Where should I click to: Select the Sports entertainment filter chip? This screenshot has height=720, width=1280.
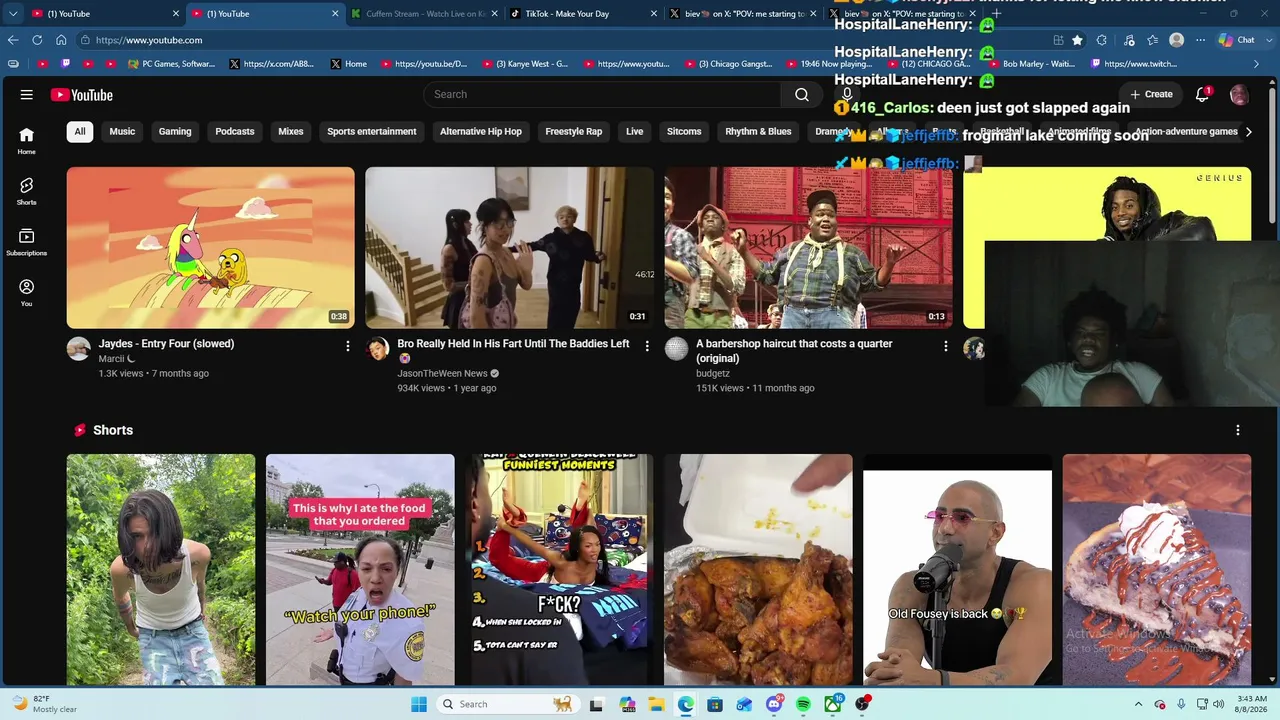pyautogui.click(x=372, y=131)
